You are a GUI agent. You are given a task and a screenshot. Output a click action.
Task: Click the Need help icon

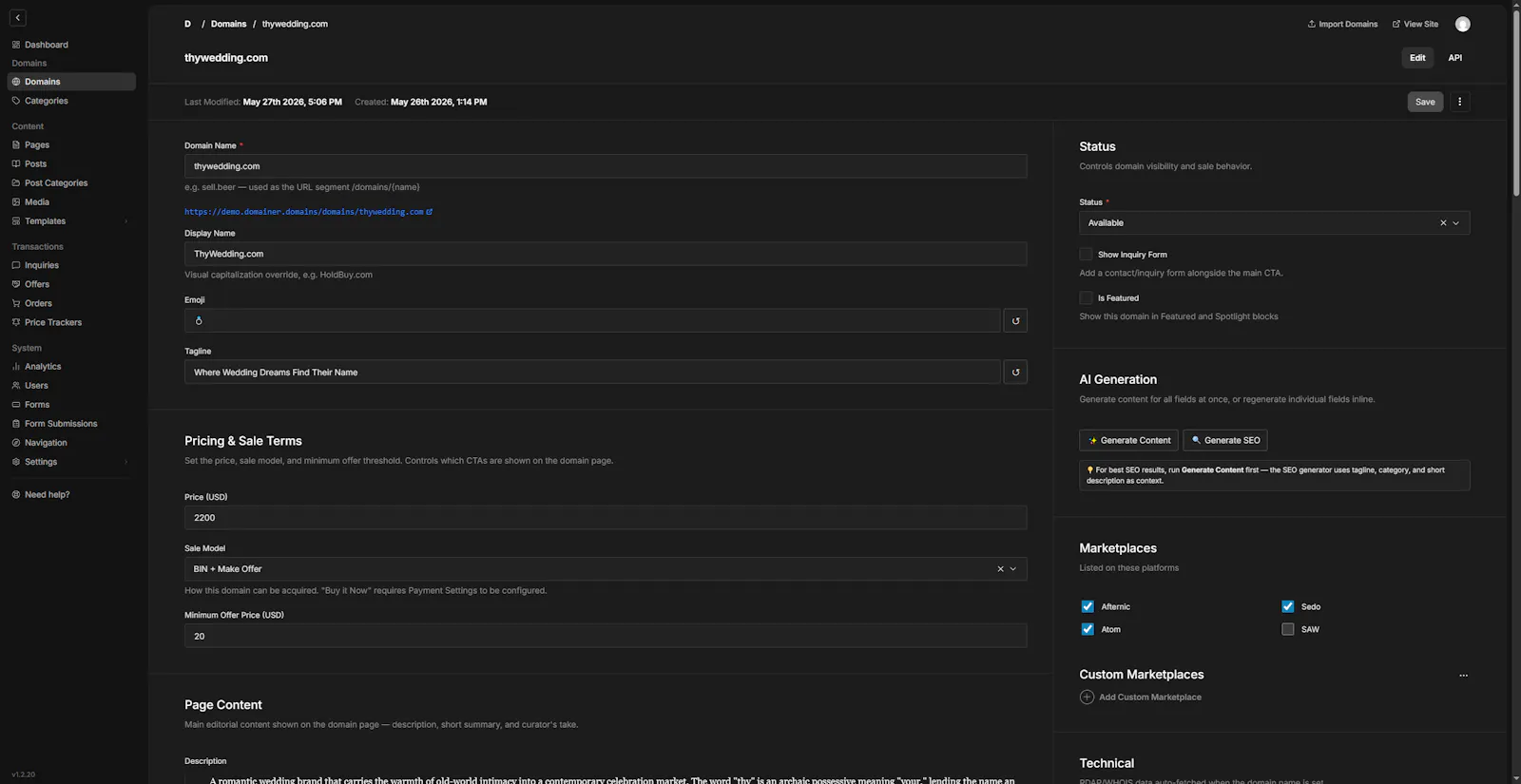click(16, 495)
